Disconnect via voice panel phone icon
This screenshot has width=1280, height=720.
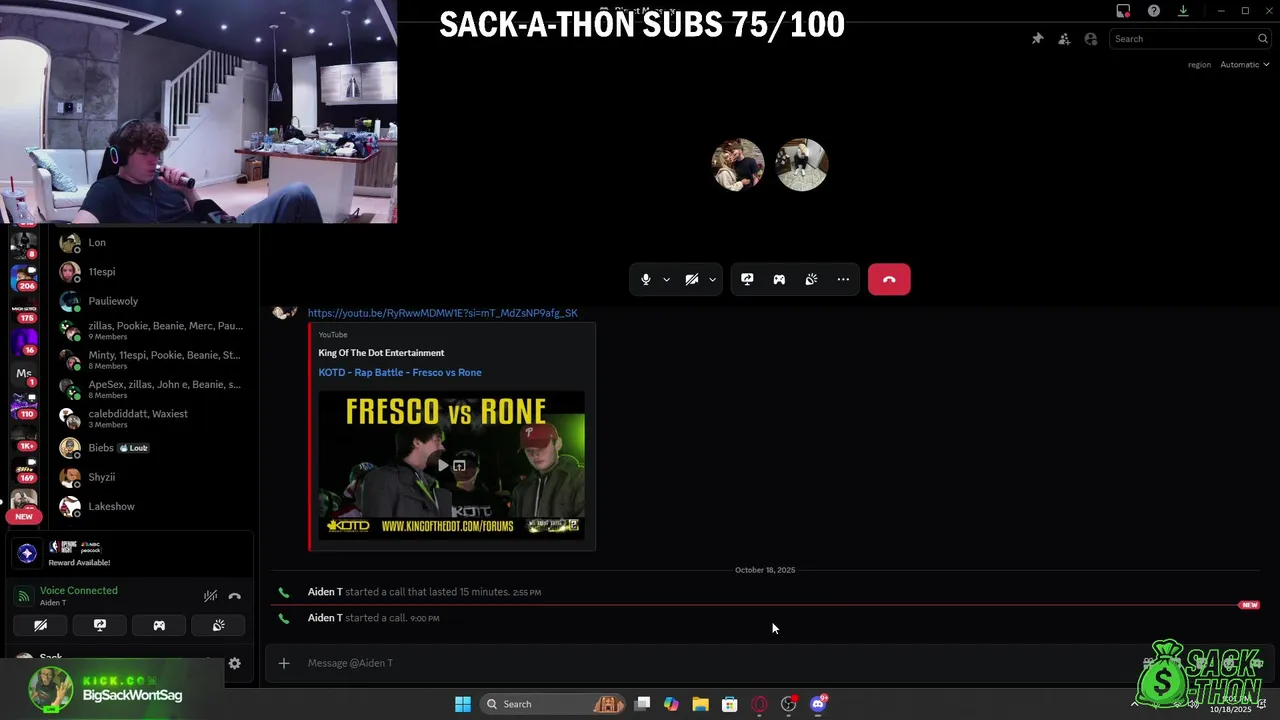pos(235,596)
